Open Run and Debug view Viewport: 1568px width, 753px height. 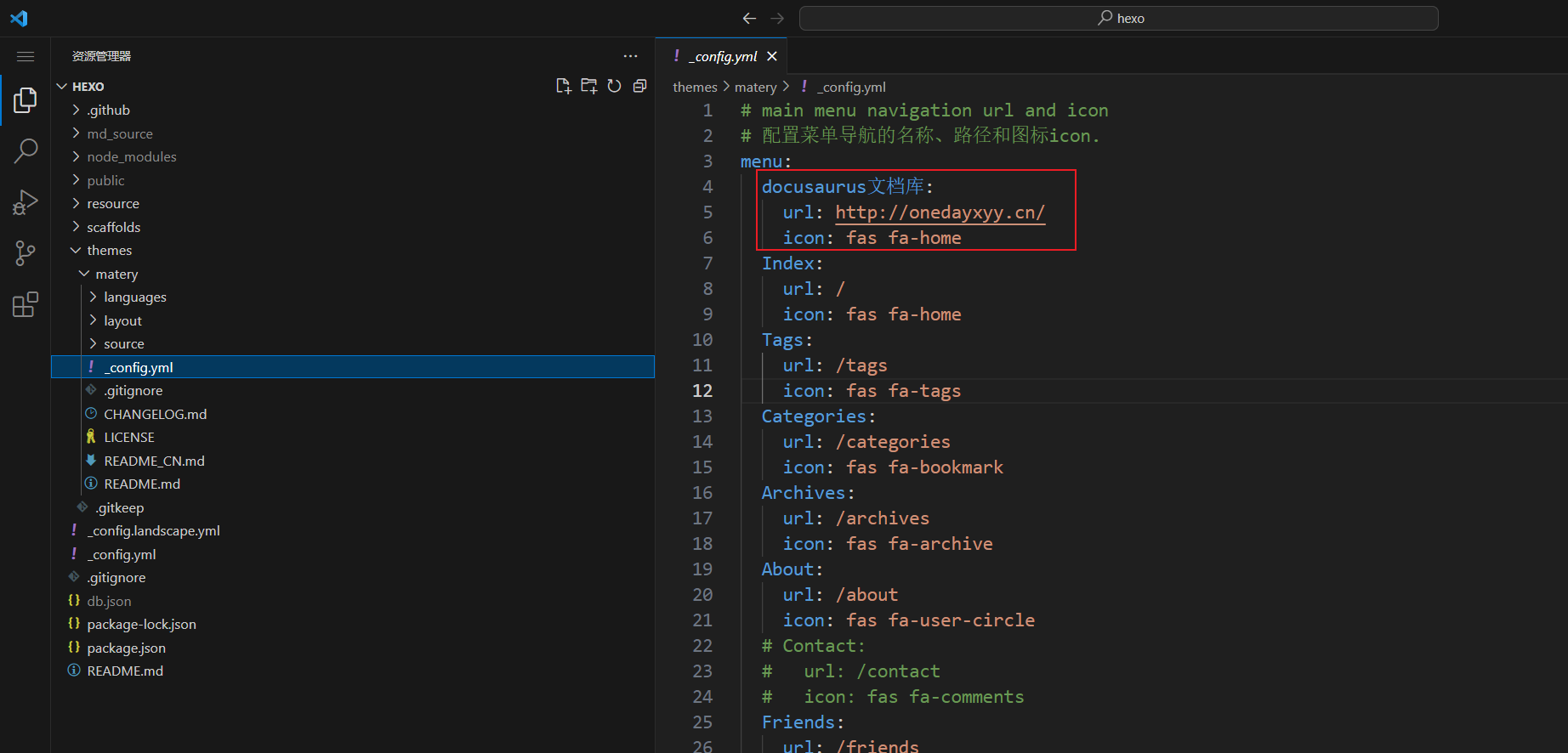pyautogui.click(x=26, y=202)
